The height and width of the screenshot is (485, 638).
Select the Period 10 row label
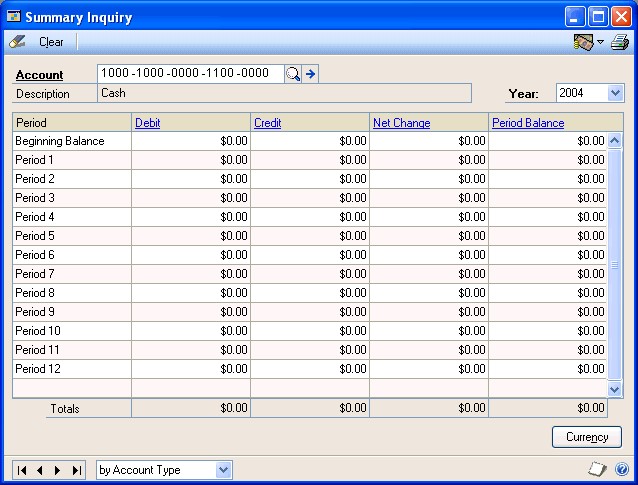pos(38,331)
